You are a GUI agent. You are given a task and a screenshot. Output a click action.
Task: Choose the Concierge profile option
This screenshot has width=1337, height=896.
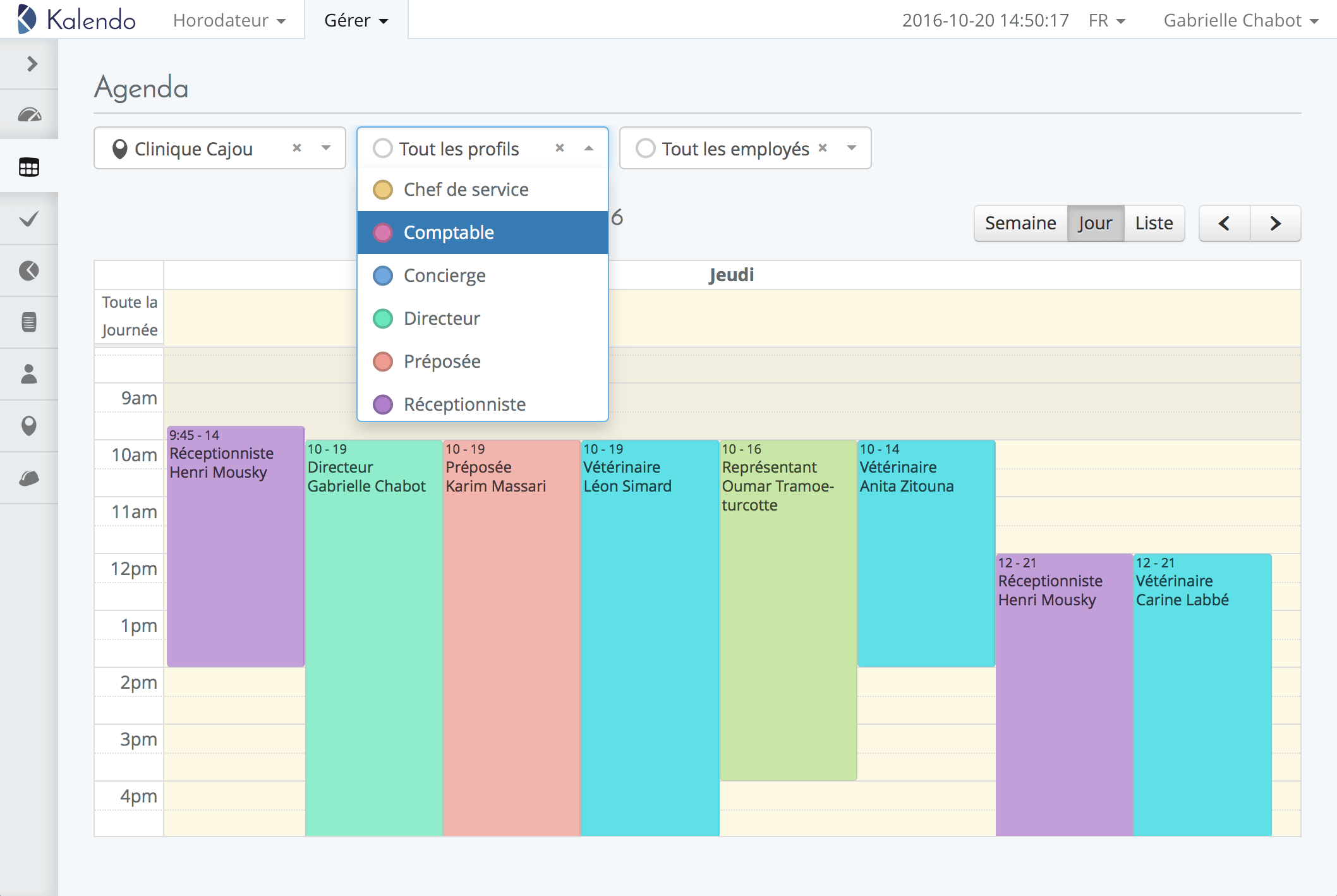click(444, 275)
